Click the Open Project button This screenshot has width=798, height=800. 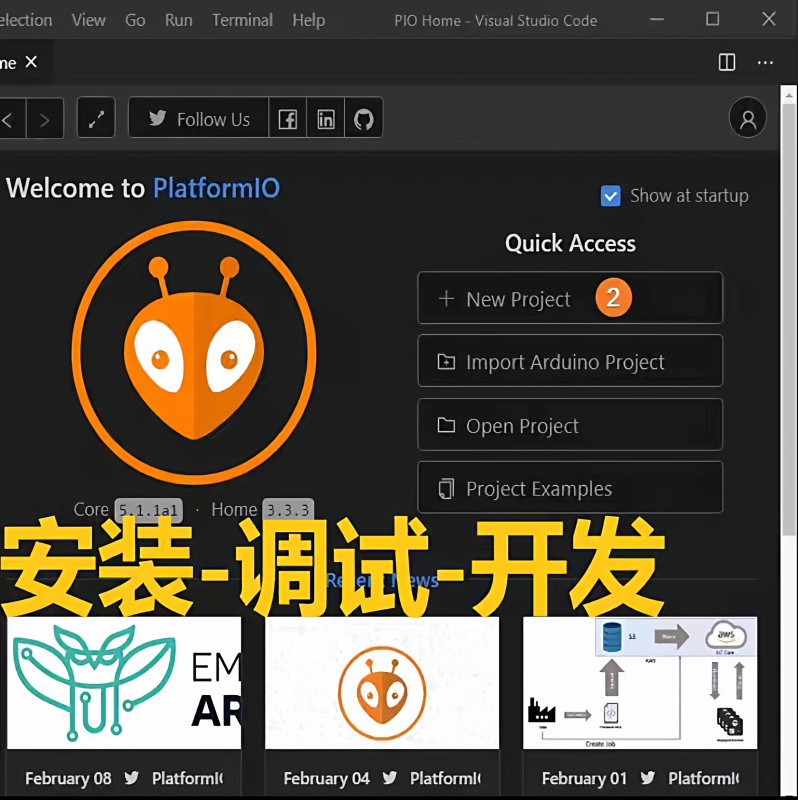pyautogui.click(x=570, y=424)
